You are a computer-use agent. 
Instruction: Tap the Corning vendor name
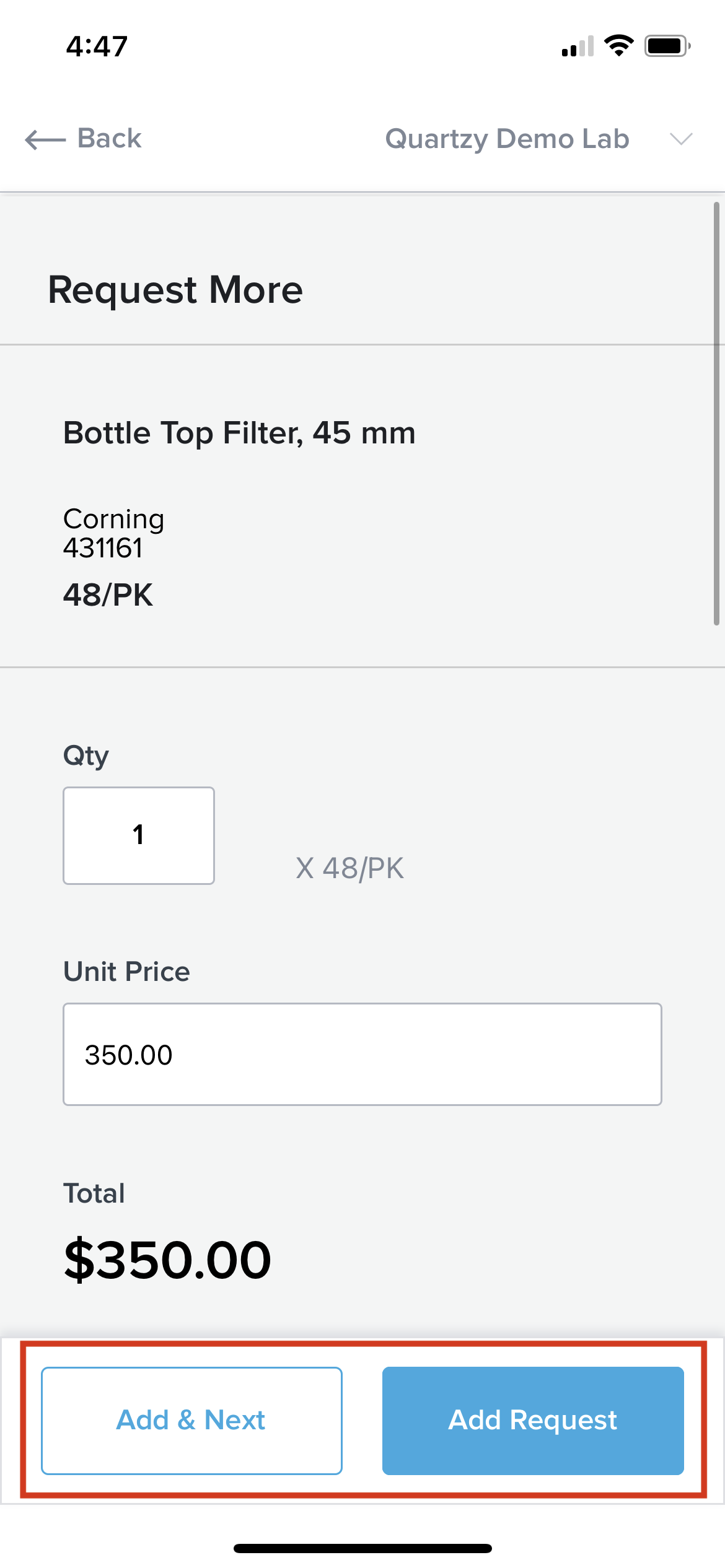(x=114, y=519)
